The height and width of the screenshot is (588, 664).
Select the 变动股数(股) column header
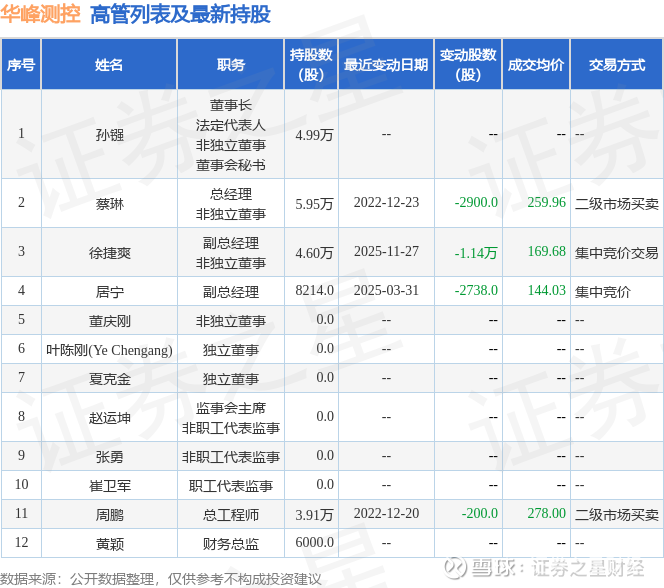point(468,64)
